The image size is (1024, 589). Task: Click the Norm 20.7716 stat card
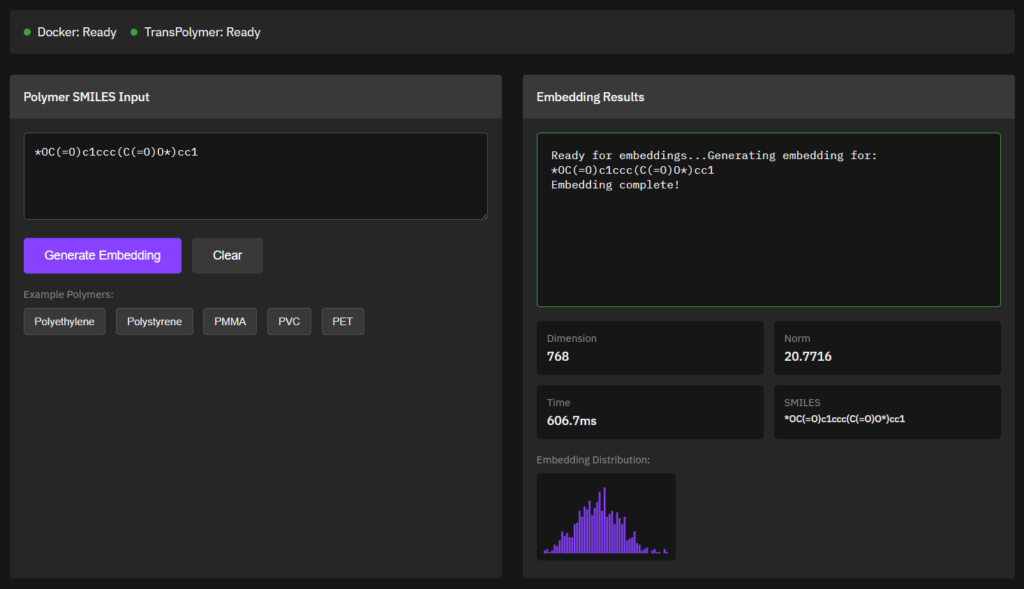(886, 348)
